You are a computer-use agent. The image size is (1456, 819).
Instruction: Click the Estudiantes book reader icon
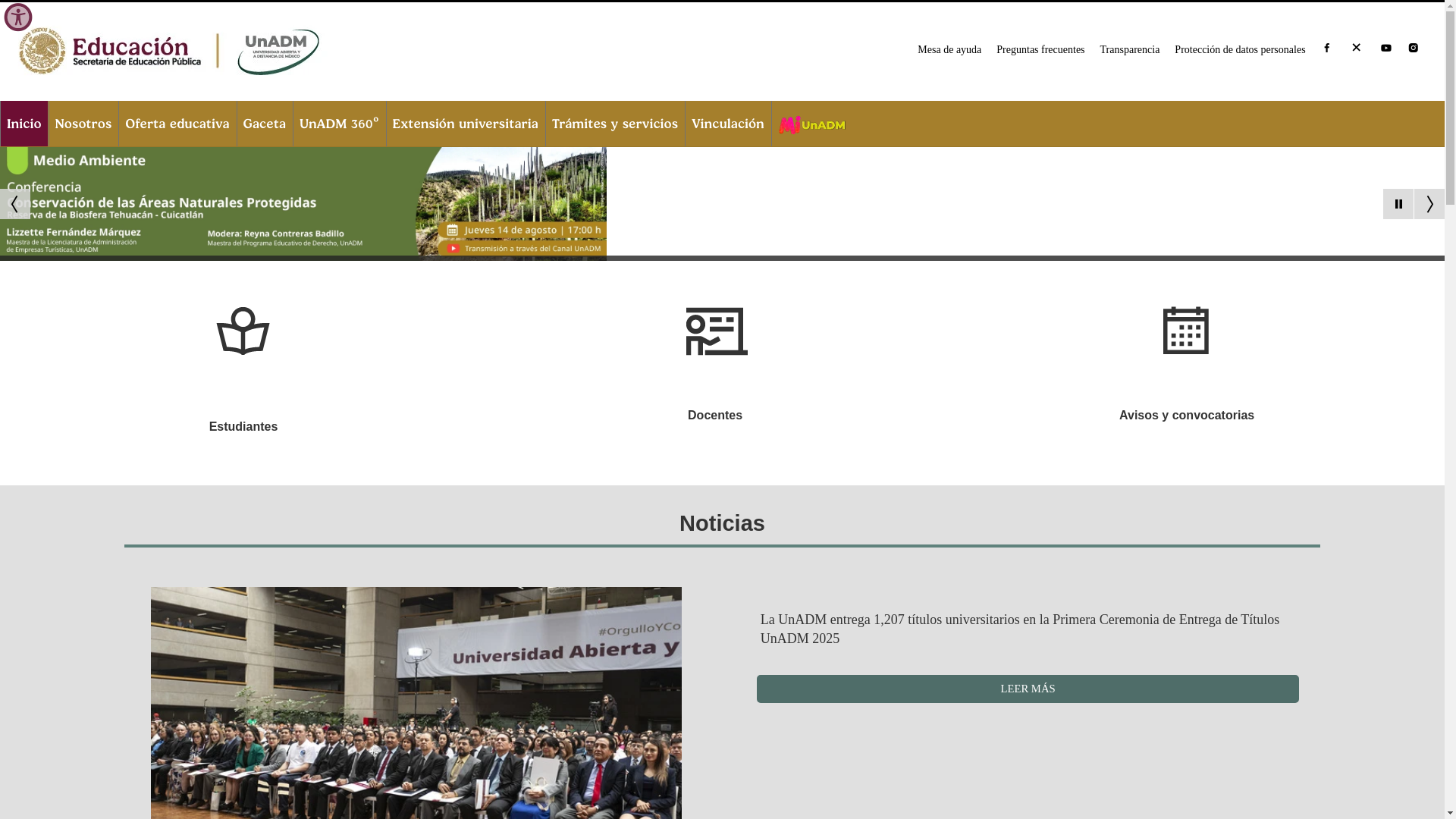pyautogui.click(x=243, y=331)
